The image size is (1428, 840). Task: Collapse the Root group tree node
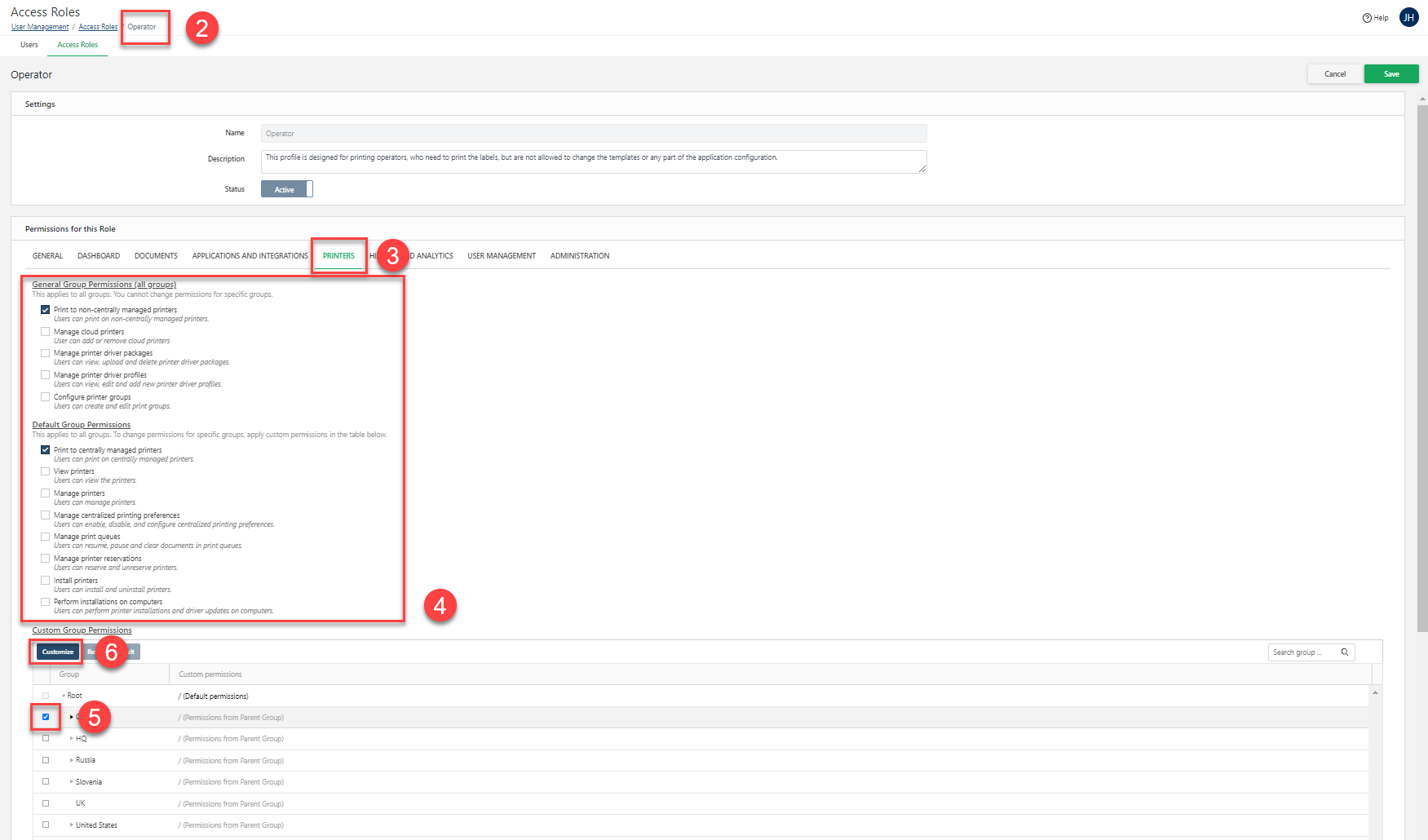click(64, 696)
